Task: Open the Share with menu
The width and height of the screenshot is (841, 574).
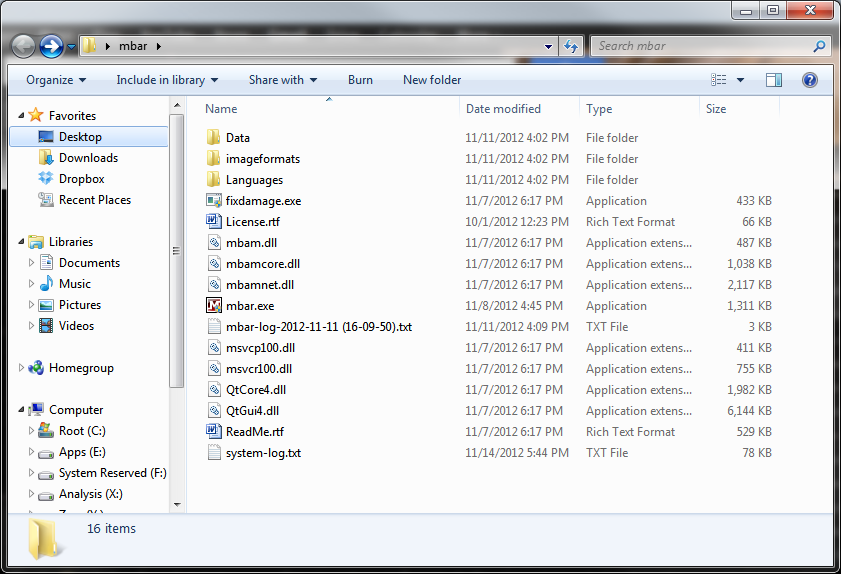Action: click(282, 80)
